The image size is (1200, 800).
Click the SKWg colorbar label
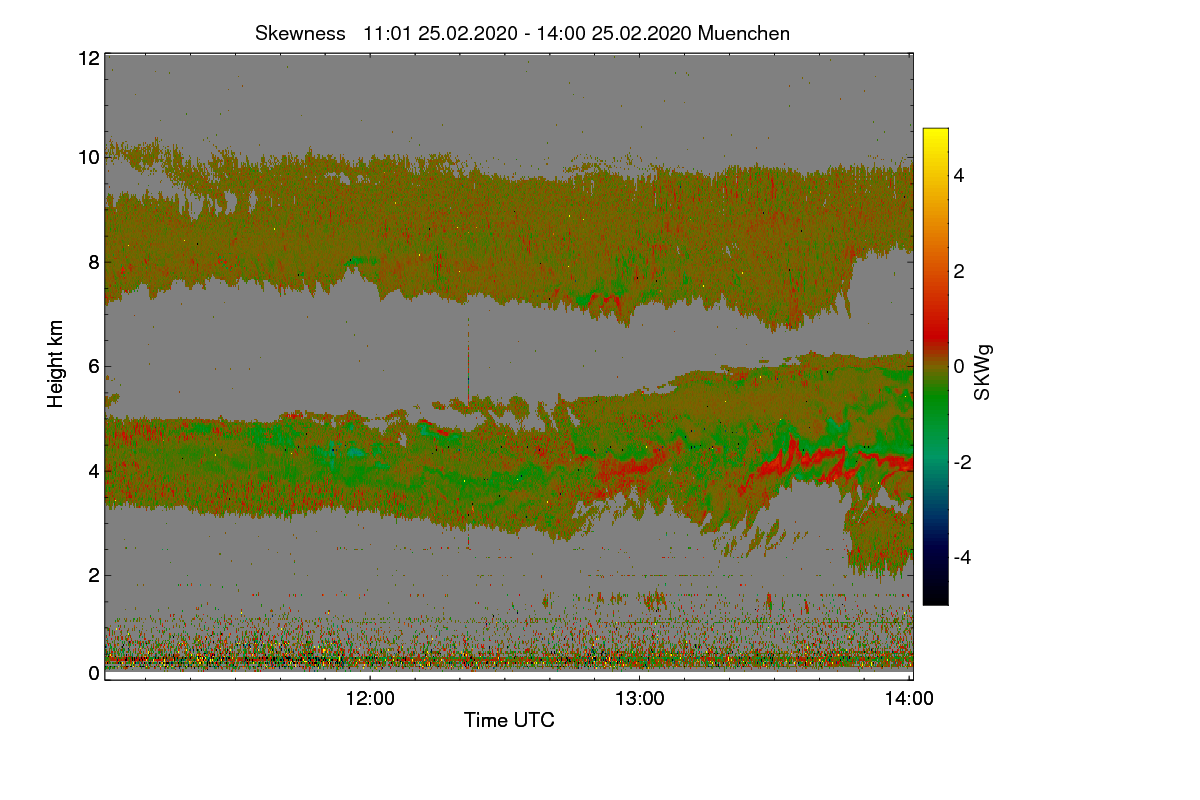click(x=983, y=372)
